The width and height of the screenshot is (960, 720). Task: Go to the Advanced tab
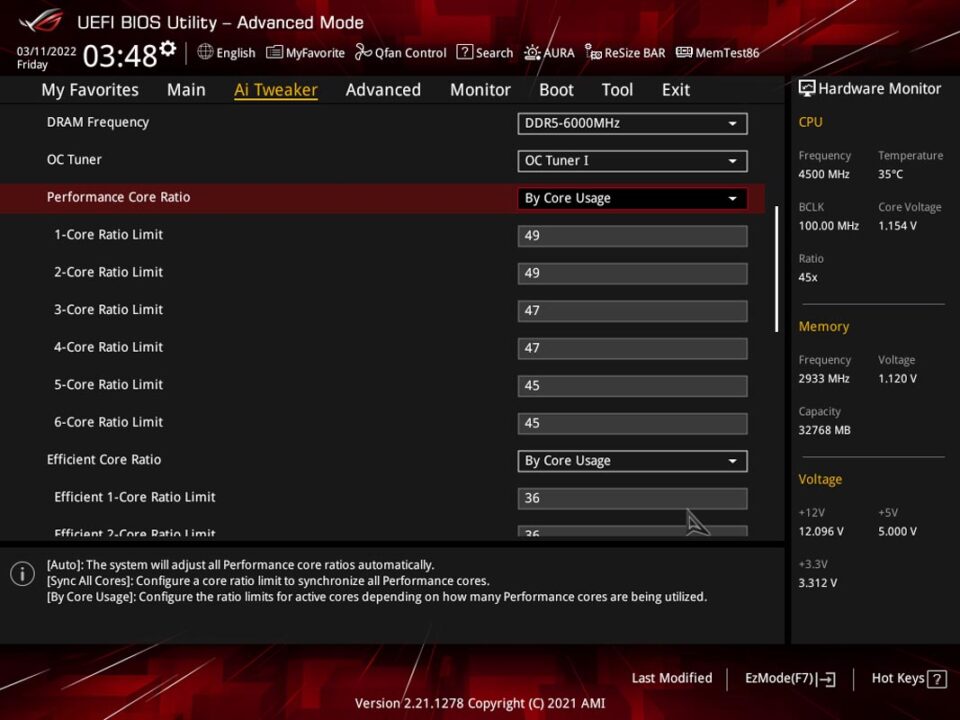(x=383, y=90)
